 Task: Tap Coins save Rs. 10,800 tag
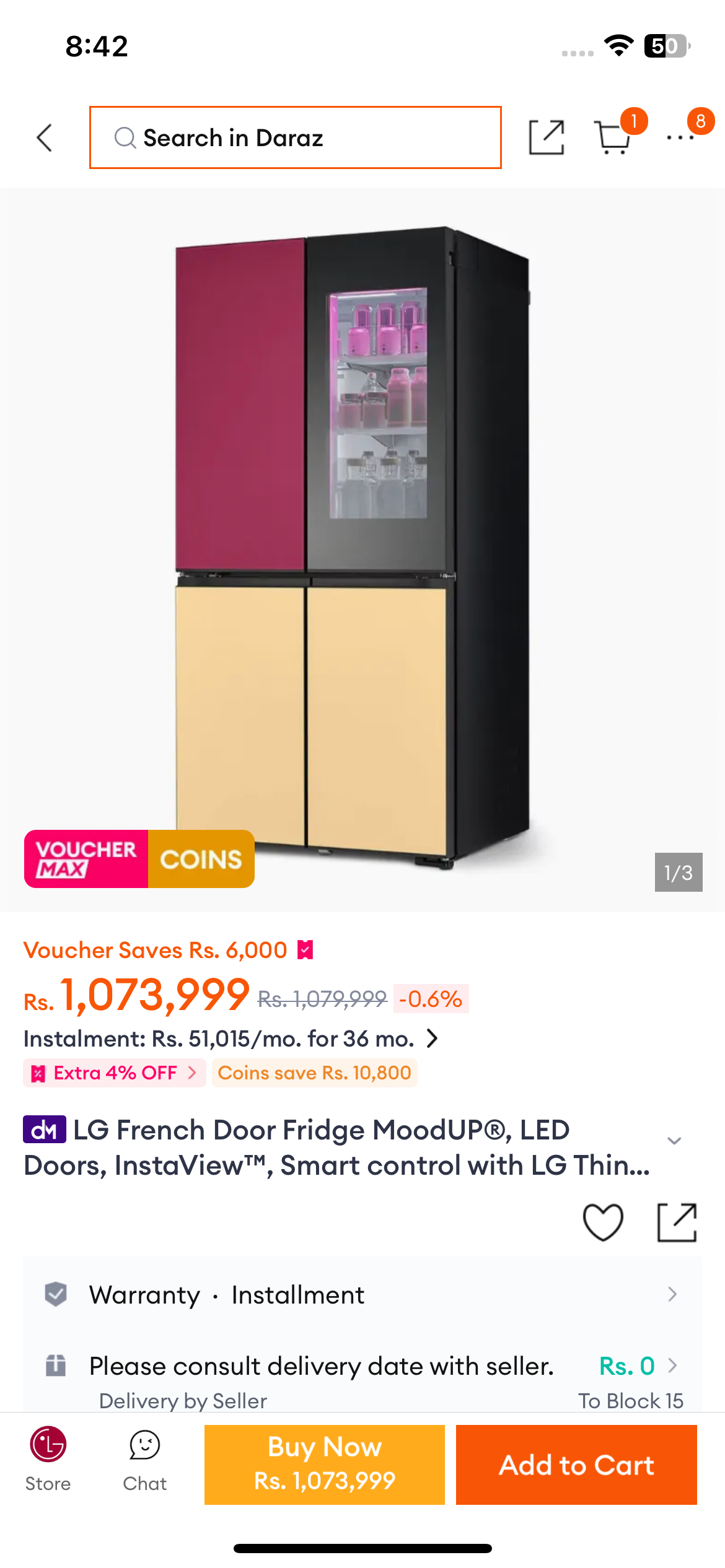pos(315,1073)
